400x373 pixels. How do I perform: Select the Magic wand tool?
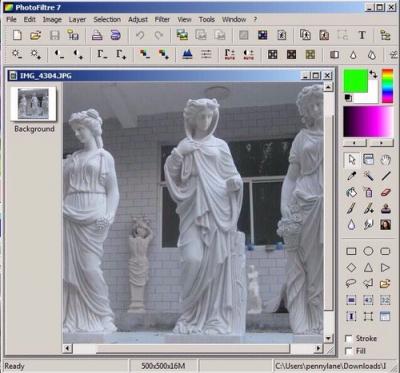point(368,176)
